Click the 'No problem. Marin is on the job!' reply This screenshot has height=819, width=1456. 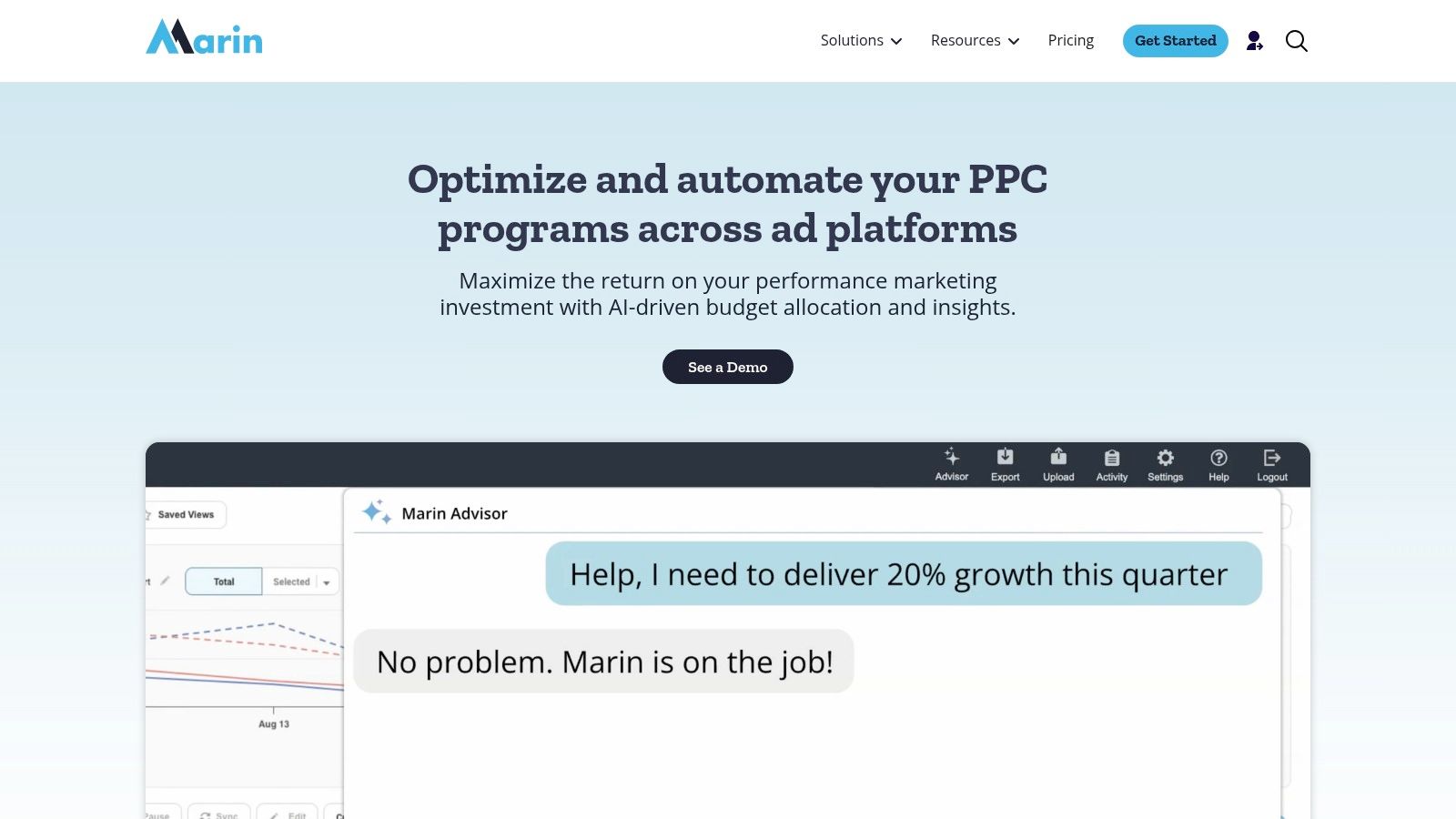pyautogui.click(x=604, y=662)
